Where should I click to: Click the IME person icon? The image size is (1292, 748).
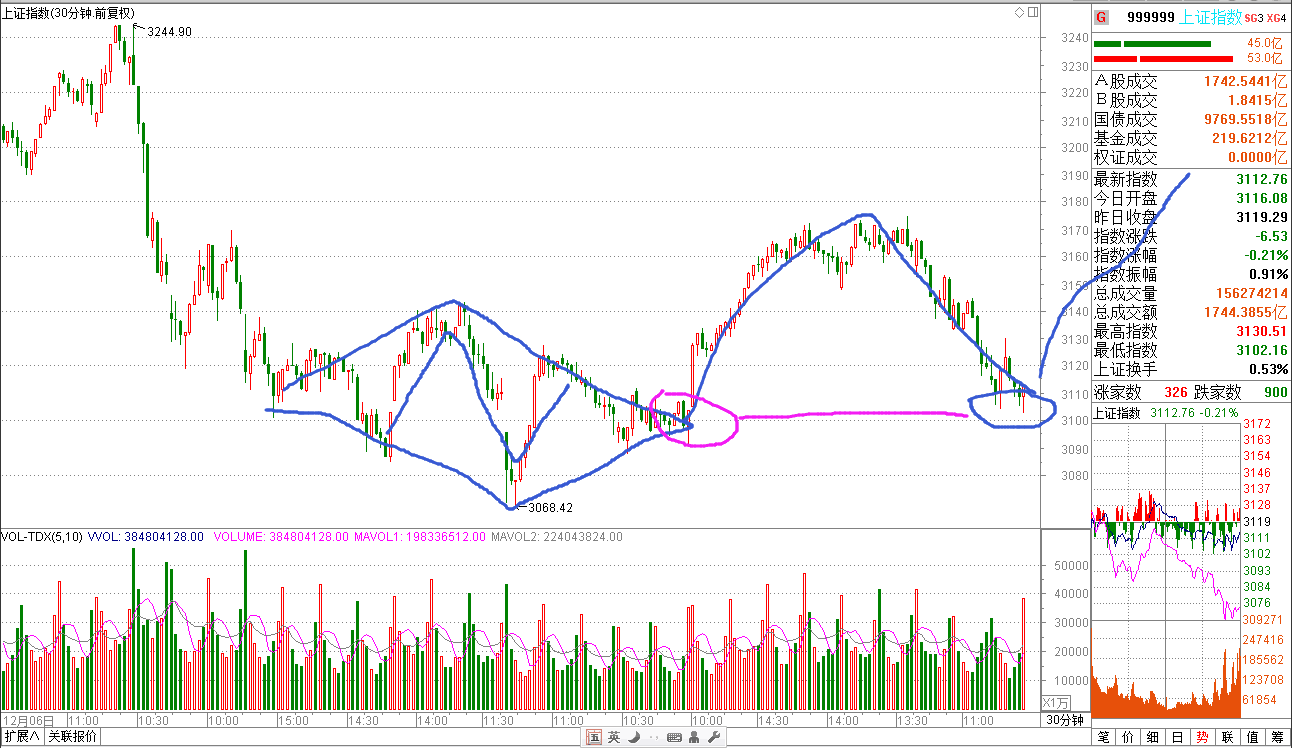pos(694,738)
